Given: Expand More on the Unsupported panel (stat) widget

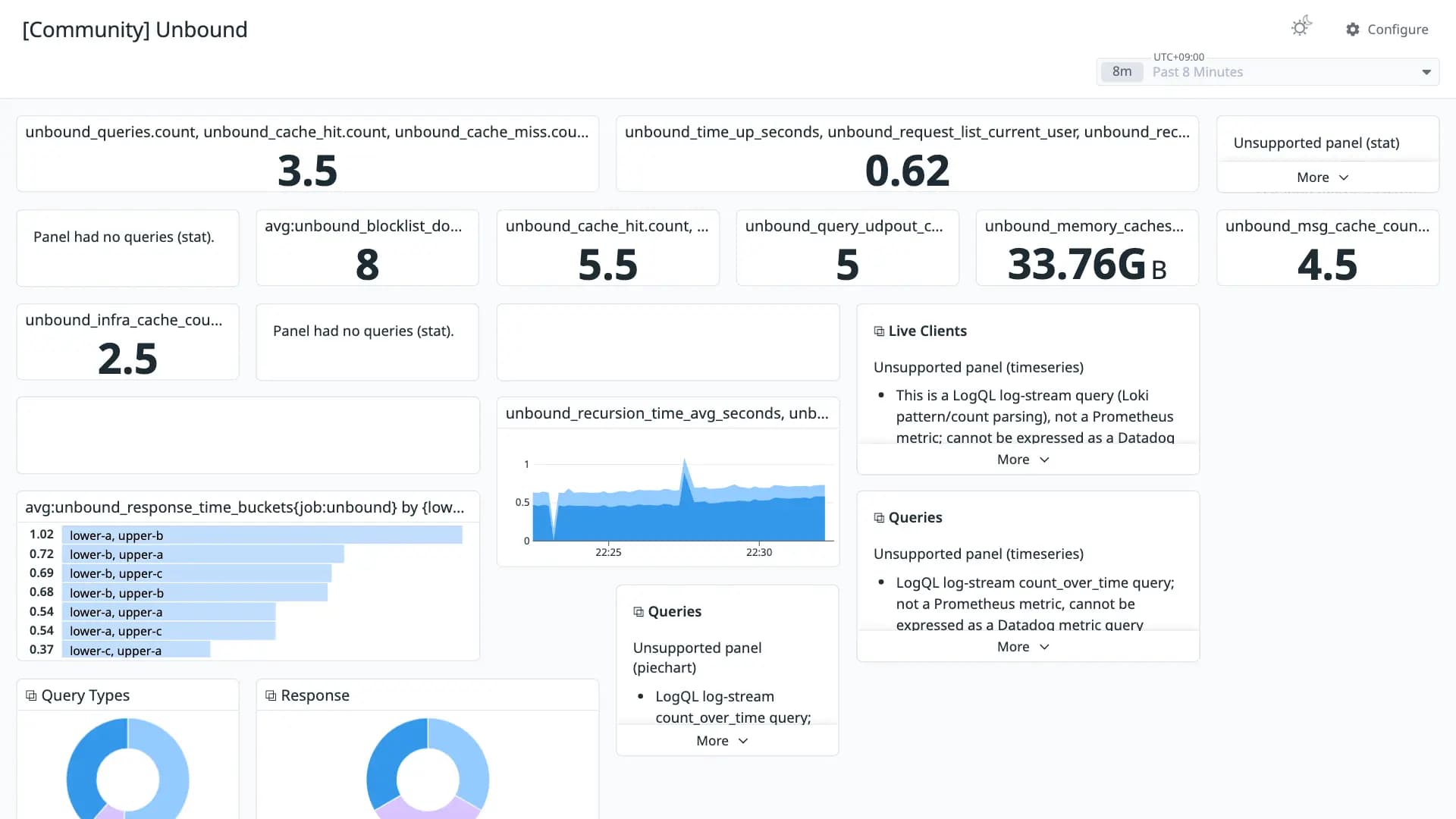Looking at the screenshot, I should (1323, 177).
